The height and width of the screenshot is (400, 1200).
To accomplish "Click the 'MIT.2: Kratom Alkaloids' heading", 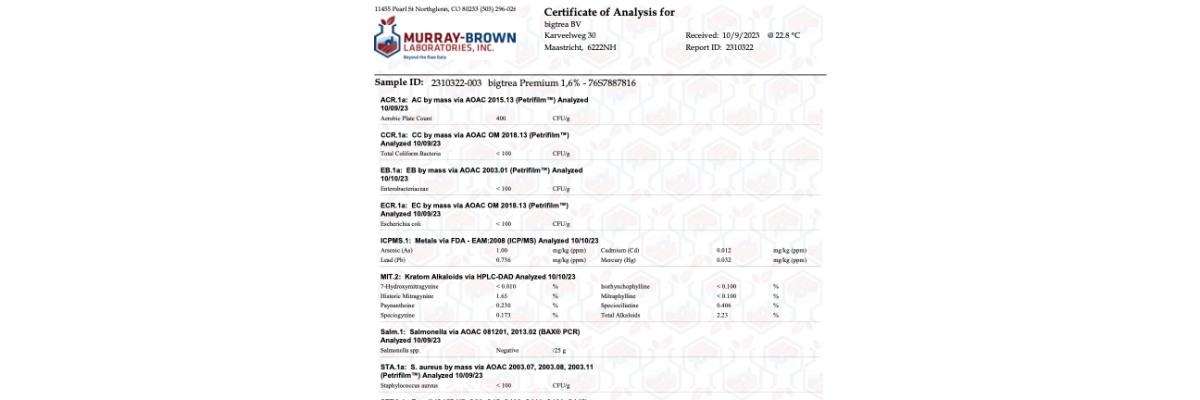I will (x=477, y=277).
